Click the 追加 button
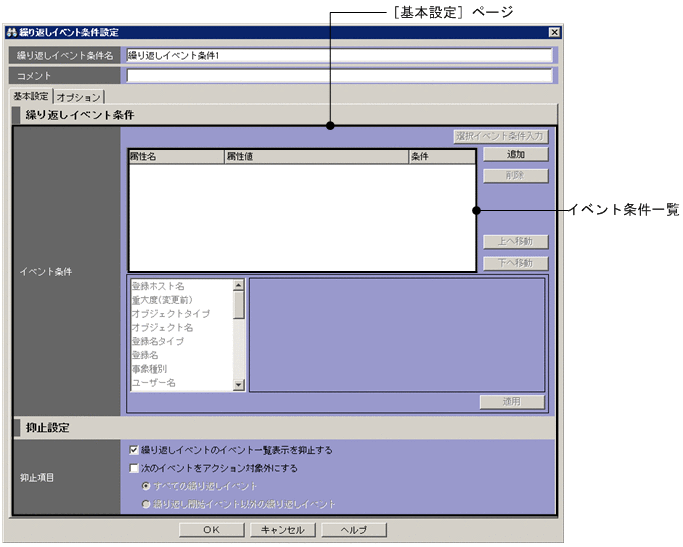Screen dimensions: 683x547 click(x=515, y=154)
